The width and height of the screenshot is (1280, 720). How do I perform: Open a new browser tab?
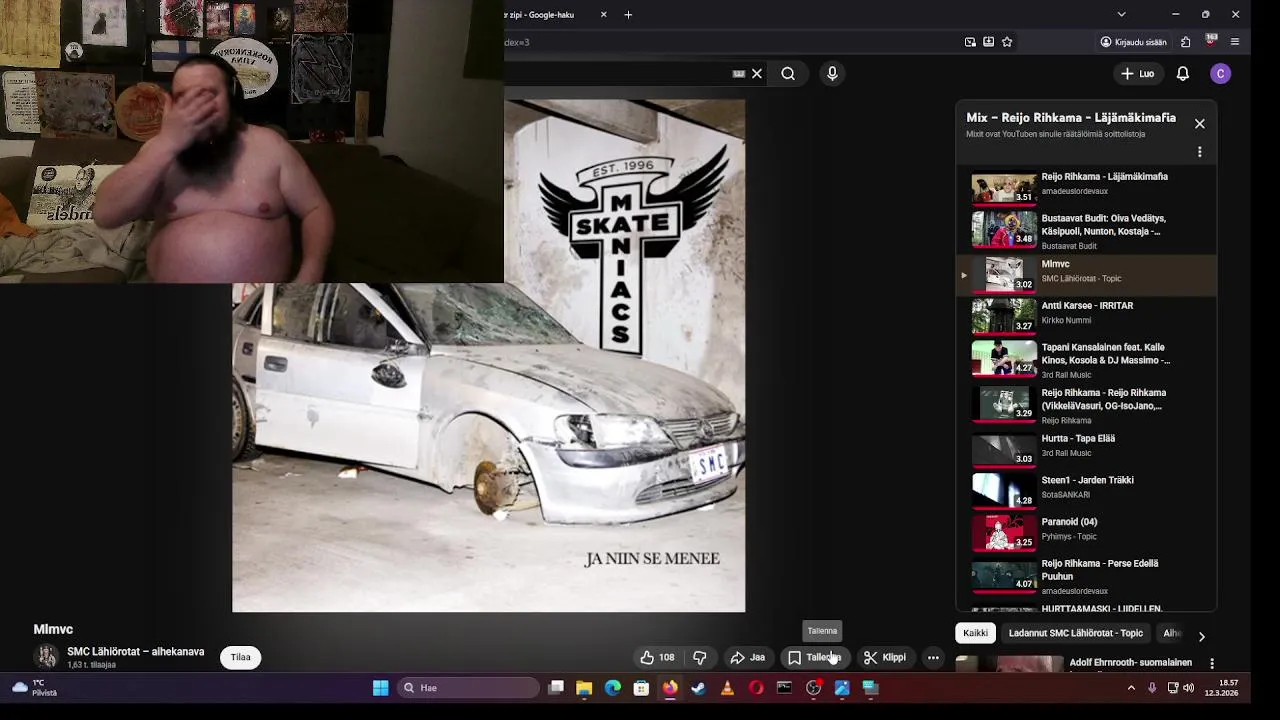[628, 14]
